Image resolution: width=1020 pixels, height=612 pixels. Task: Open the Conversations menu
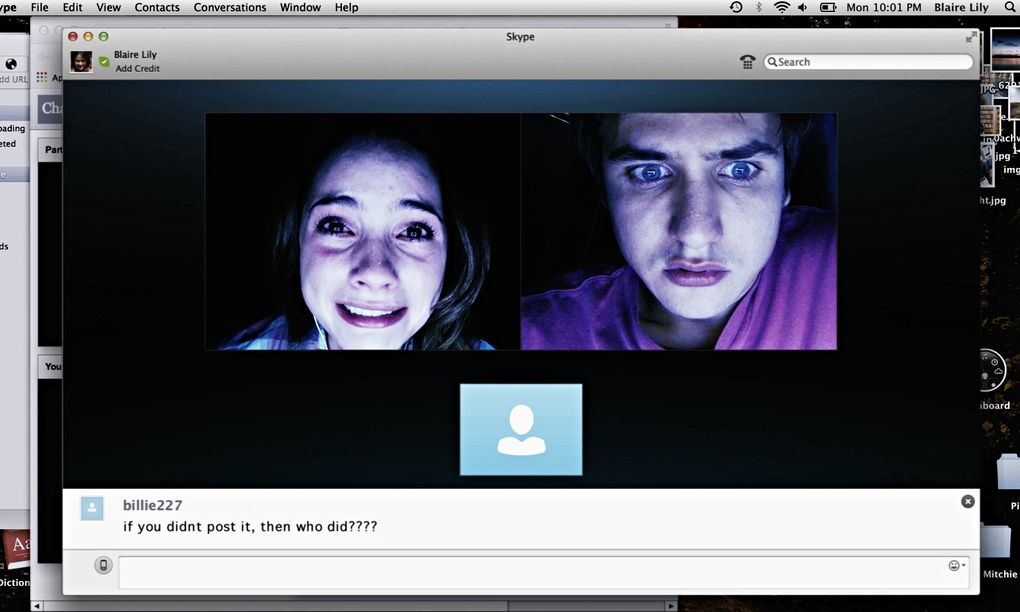point(230,7)
